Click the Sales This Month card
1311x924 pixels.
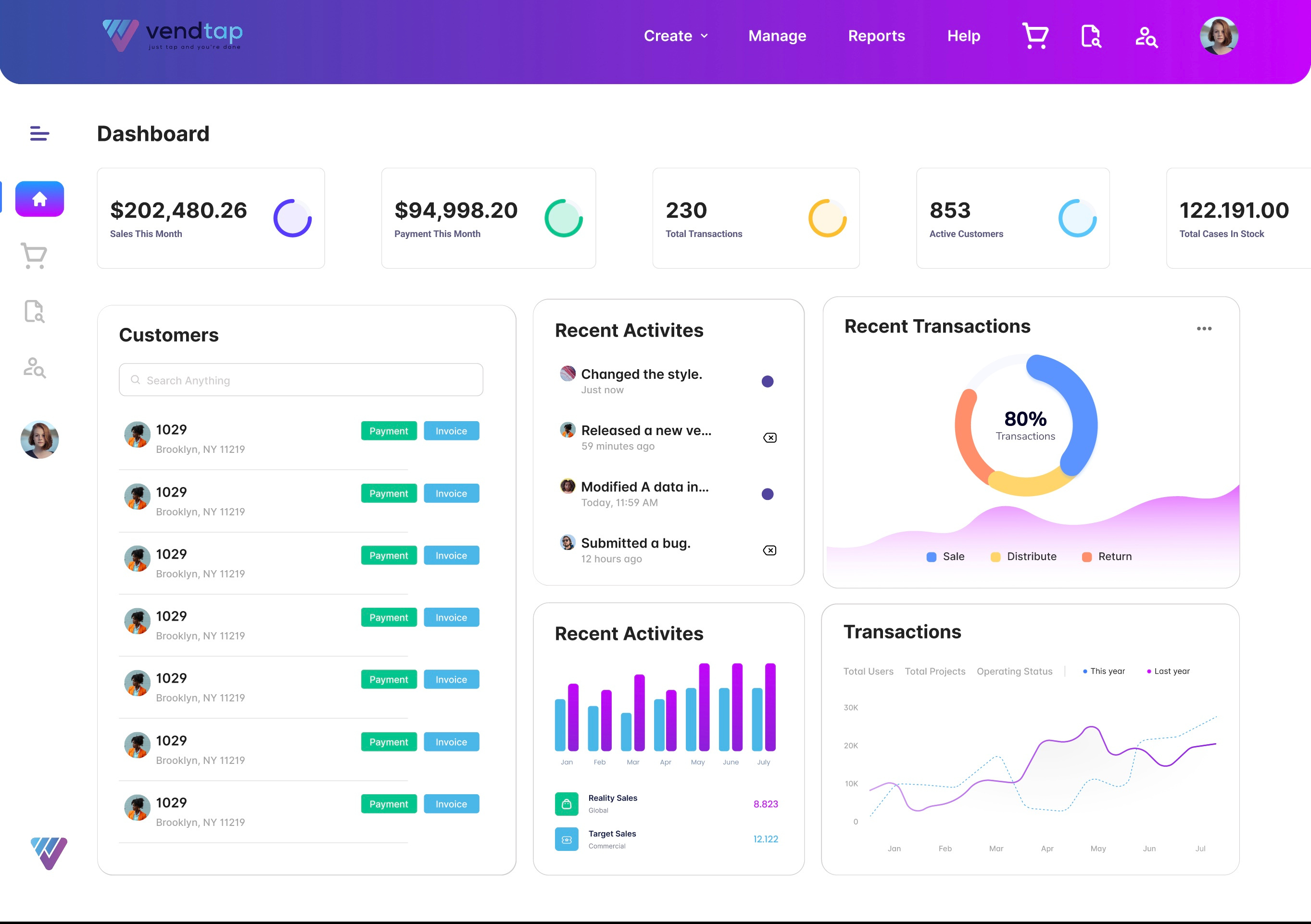[211, 218]
